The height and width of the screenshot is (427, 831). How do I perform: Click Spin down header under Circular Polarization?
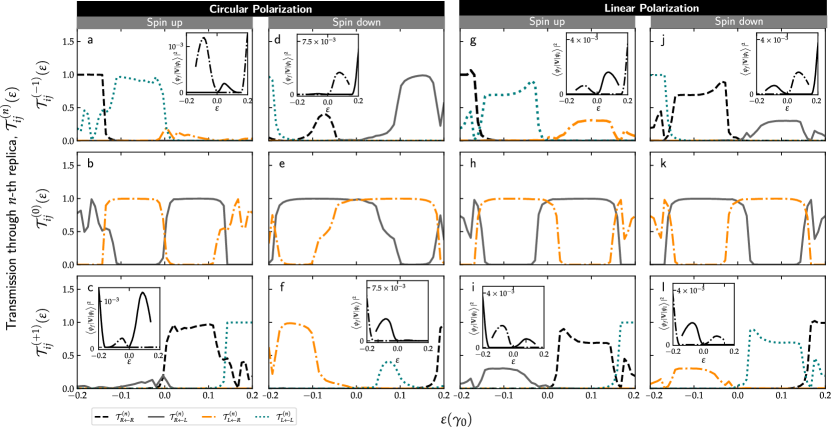[356, 22]
